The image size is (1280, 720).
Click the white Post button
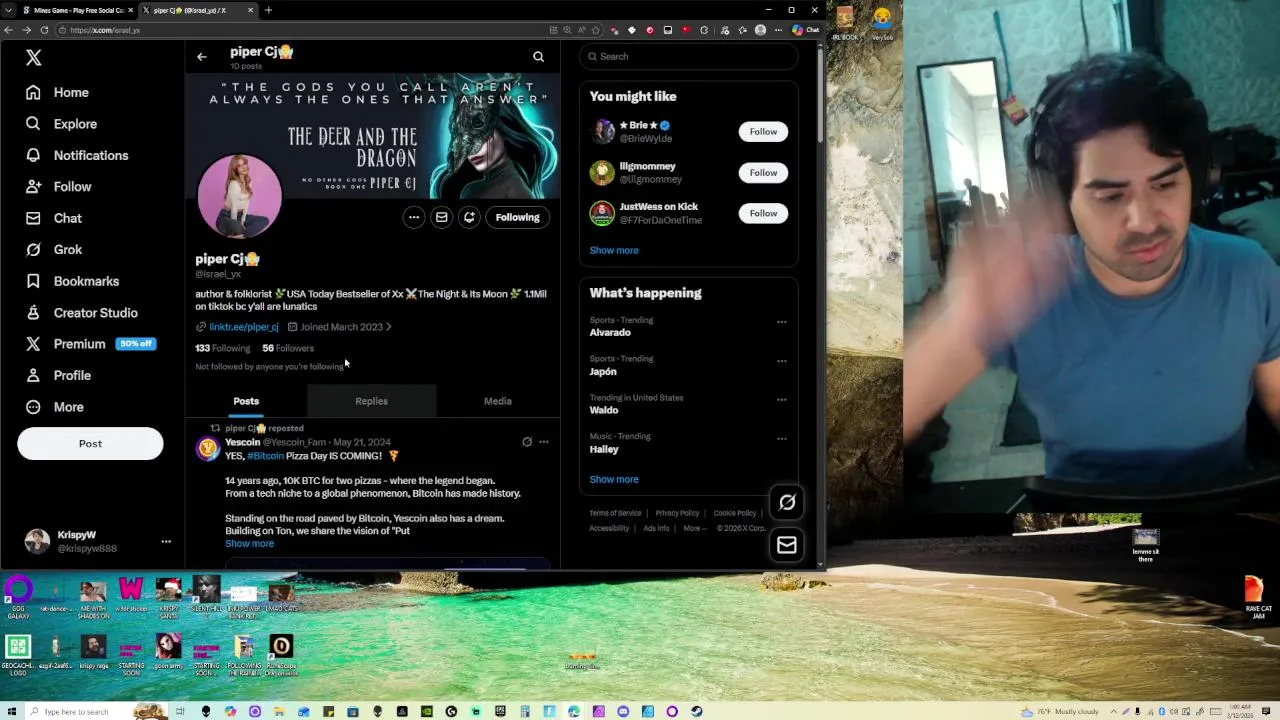pos(90,444)
